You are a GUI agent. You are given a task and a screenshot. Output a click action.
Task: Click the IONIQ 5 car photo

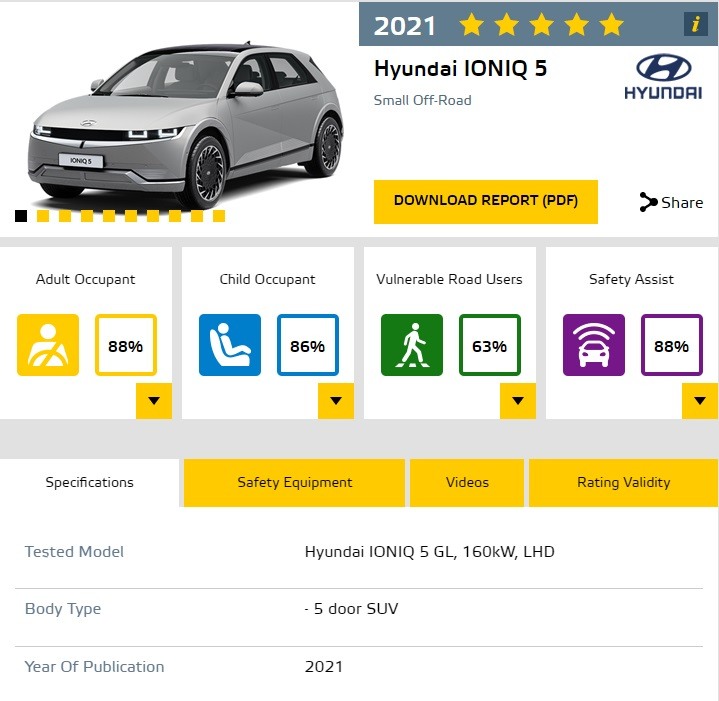(186, 125)
